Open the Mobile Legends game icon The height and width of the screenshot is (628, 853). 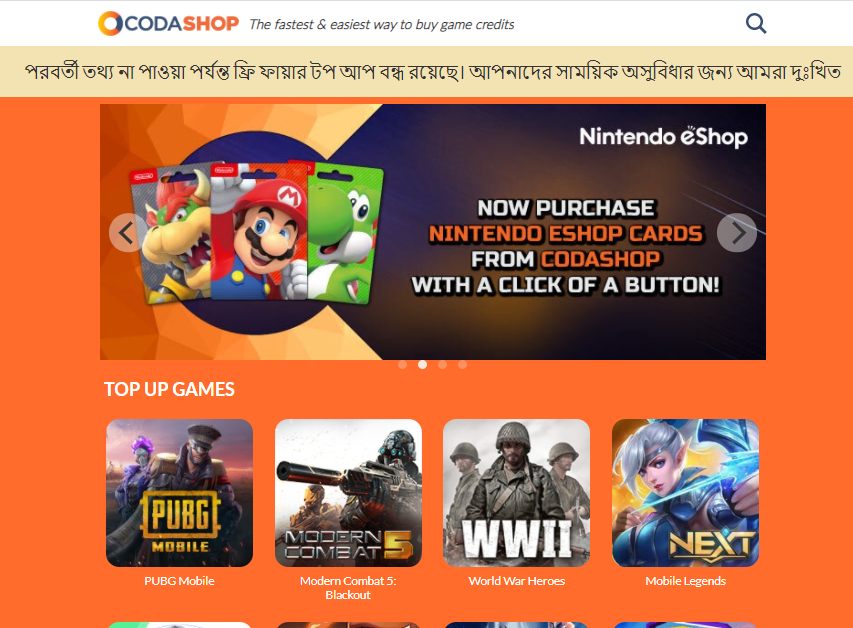pos(685,493)
